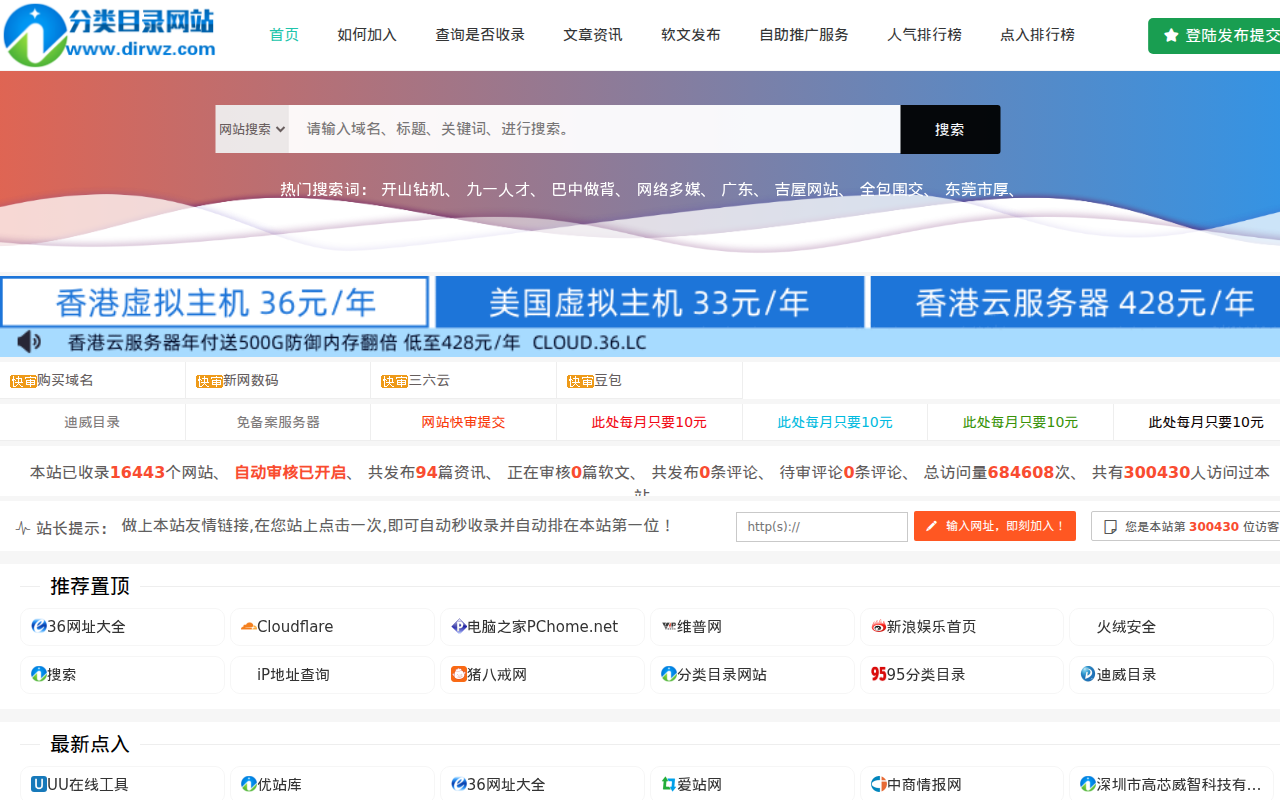Click the speaker announcement icon
Screen dimensions: 1280x800
click(29, 342)
